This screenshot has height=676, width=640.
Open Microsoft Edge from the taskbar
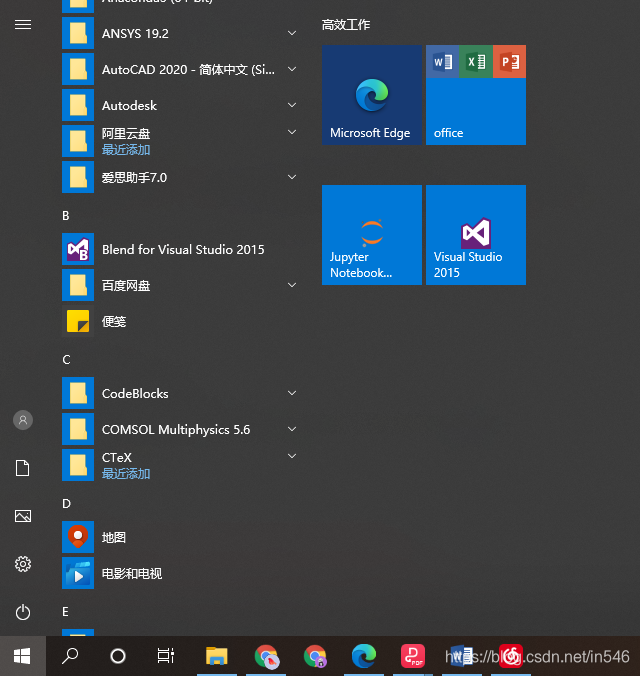(x=364, y=656)
